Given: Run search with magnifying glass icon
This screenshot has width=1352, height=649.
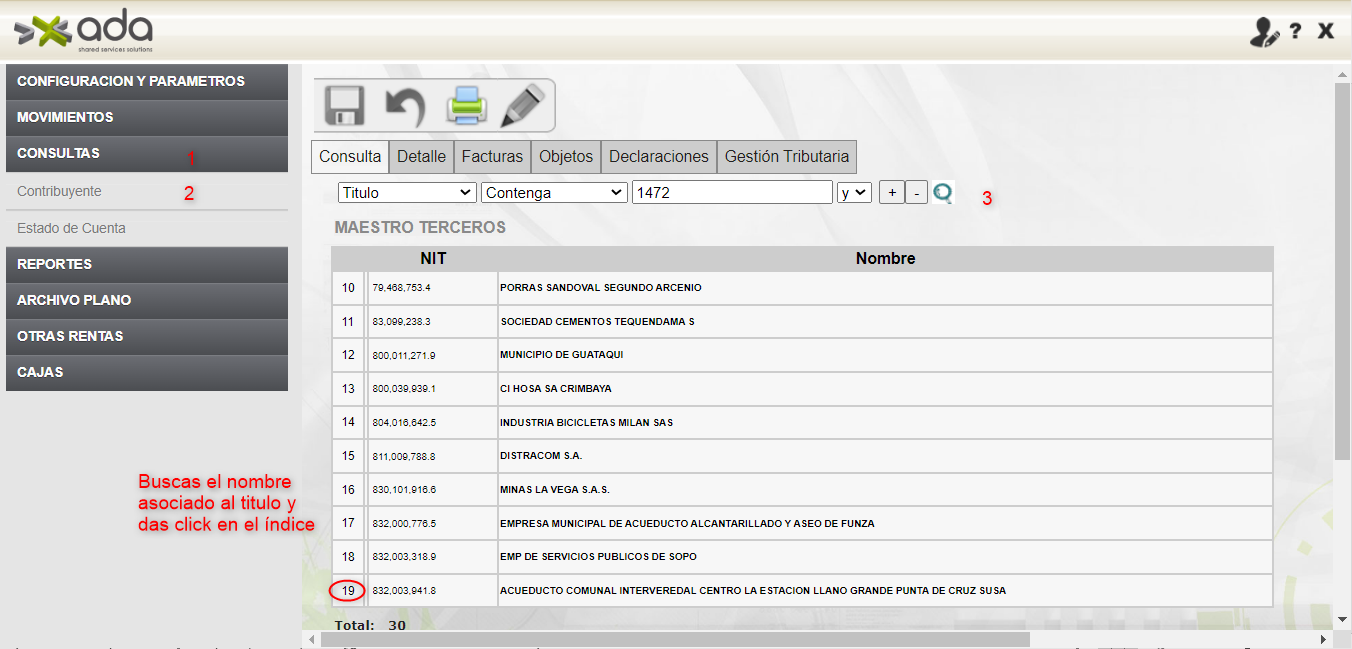Looking at the screenshot, I should click(942, 192).
